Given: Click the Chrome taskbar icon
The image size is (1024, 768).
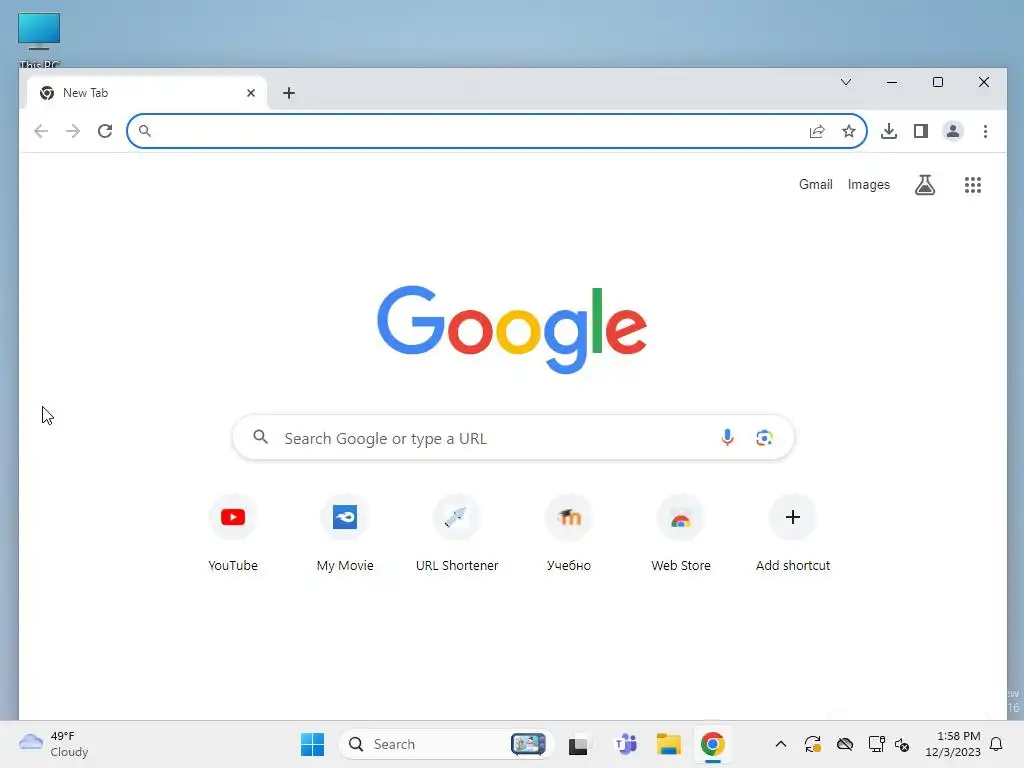Looking at the screenshot, I should pos(712,744).
